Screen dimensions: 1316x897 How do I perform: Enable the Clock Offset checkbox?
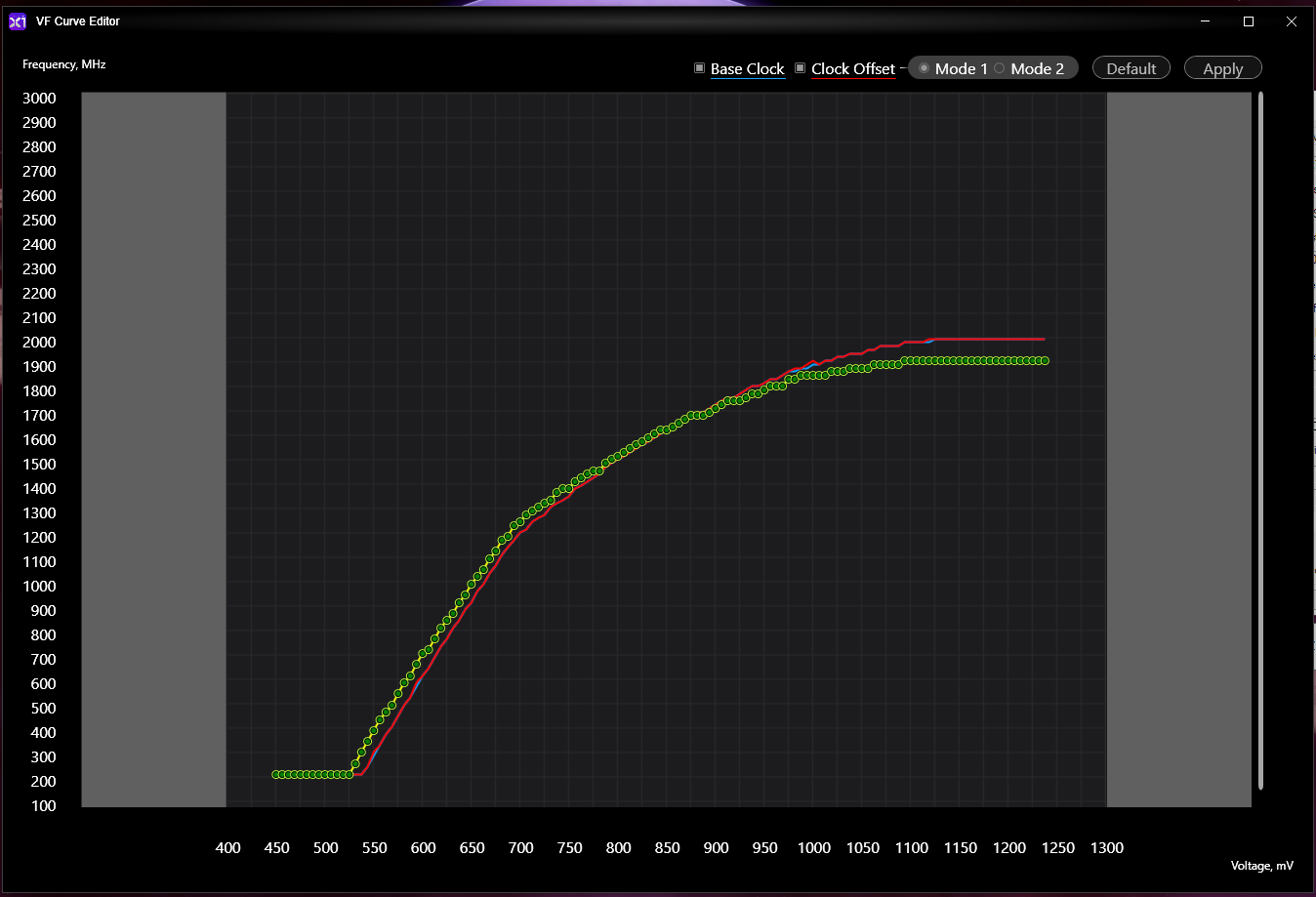(800, 68)
